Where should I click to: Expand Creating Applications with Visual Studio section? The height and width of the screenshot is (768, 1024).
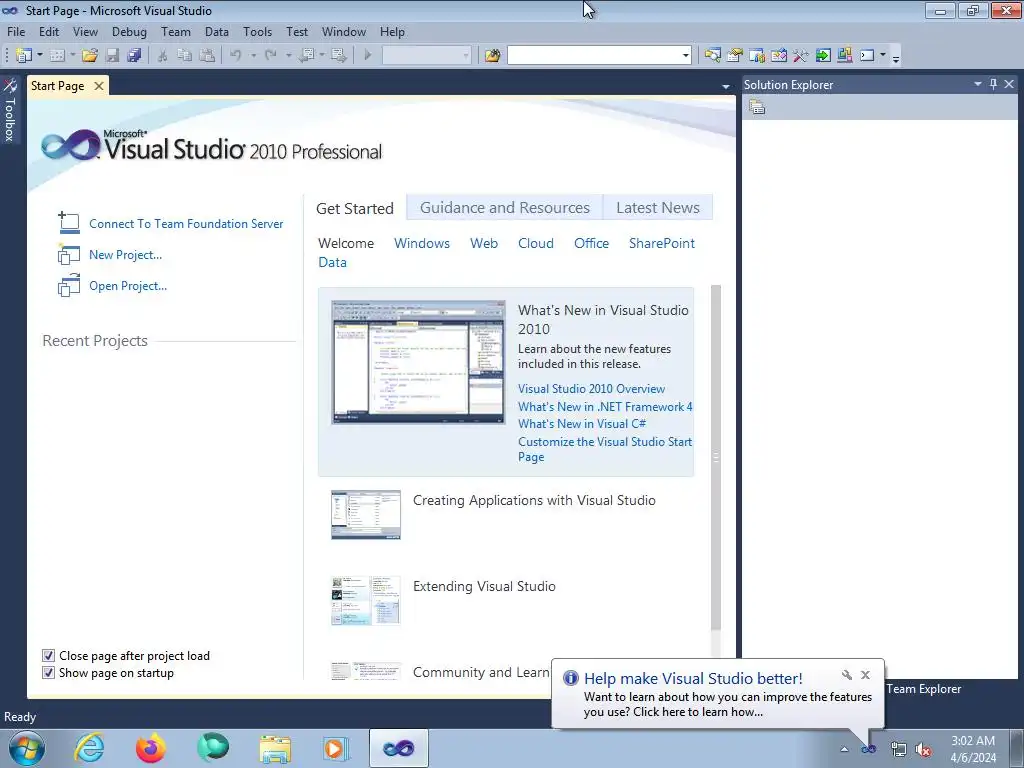click(534, 500)
